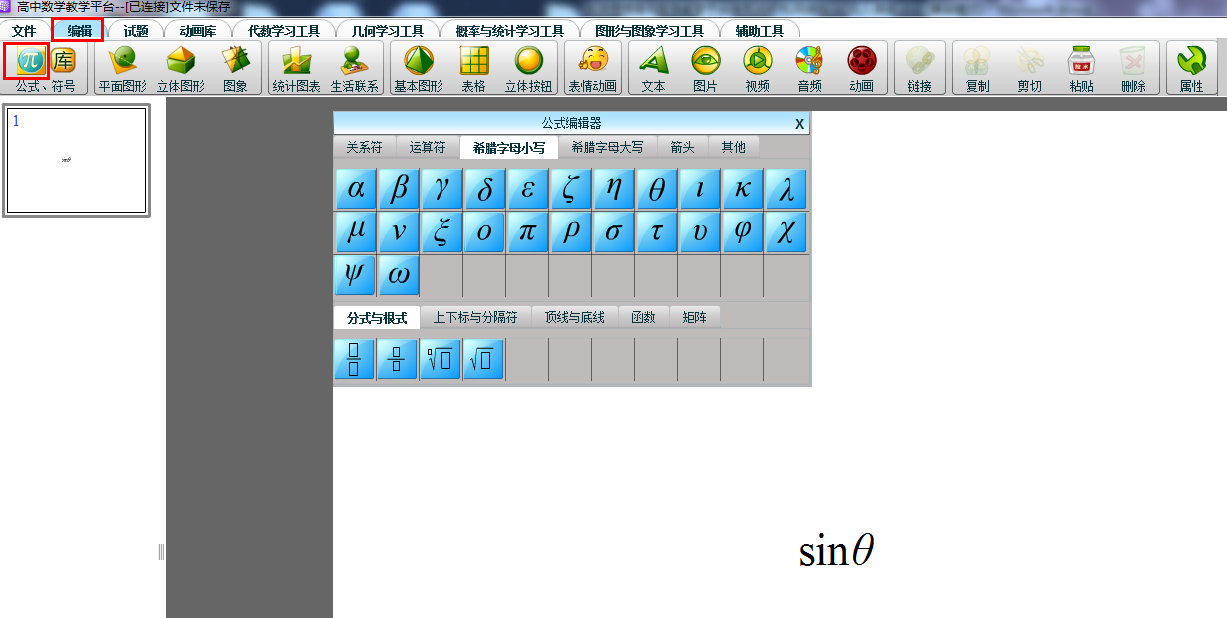Insert an emoticon animation (表情动画)
The height and width of the screenshot is (618, 1227).
(593, 68)
